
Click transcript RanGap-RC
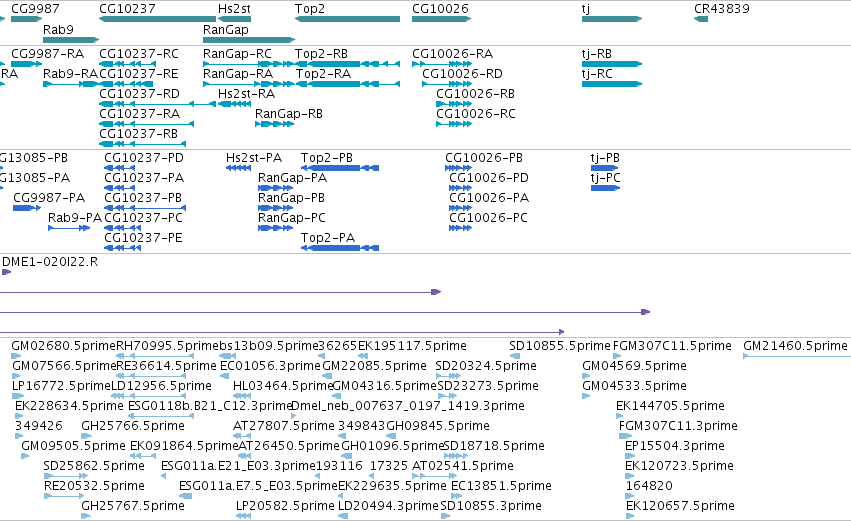point(249,64)
